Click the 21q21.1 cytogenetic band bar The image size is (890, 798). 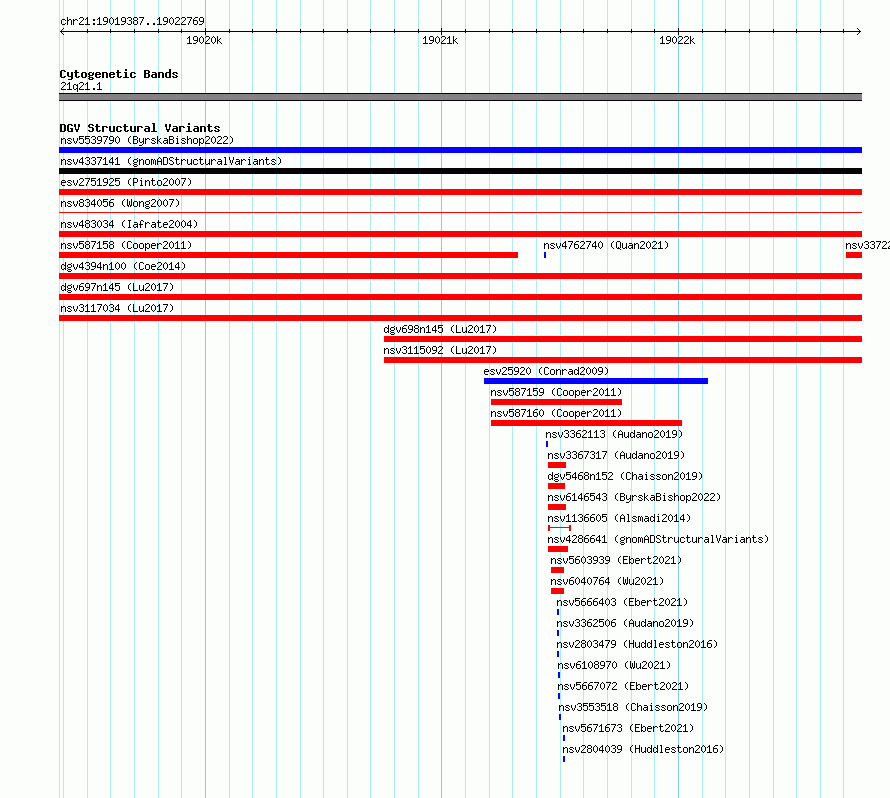[x=460, y=97]
